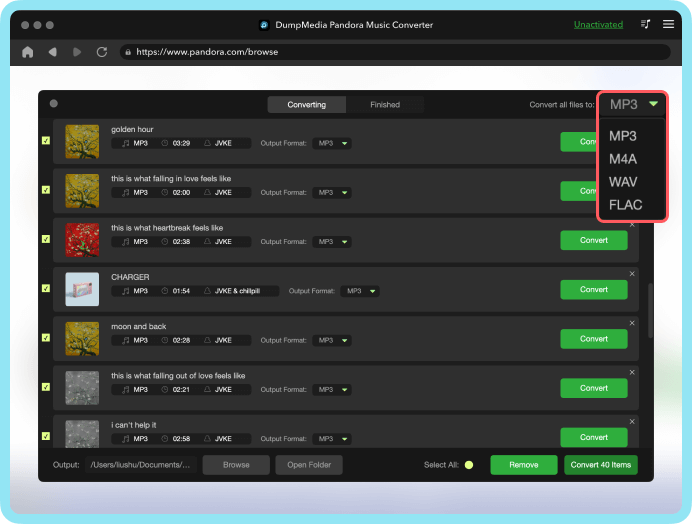The image size is (692, 524).
Task: Convert this is what falling out of love
Action: click(594, 388)
